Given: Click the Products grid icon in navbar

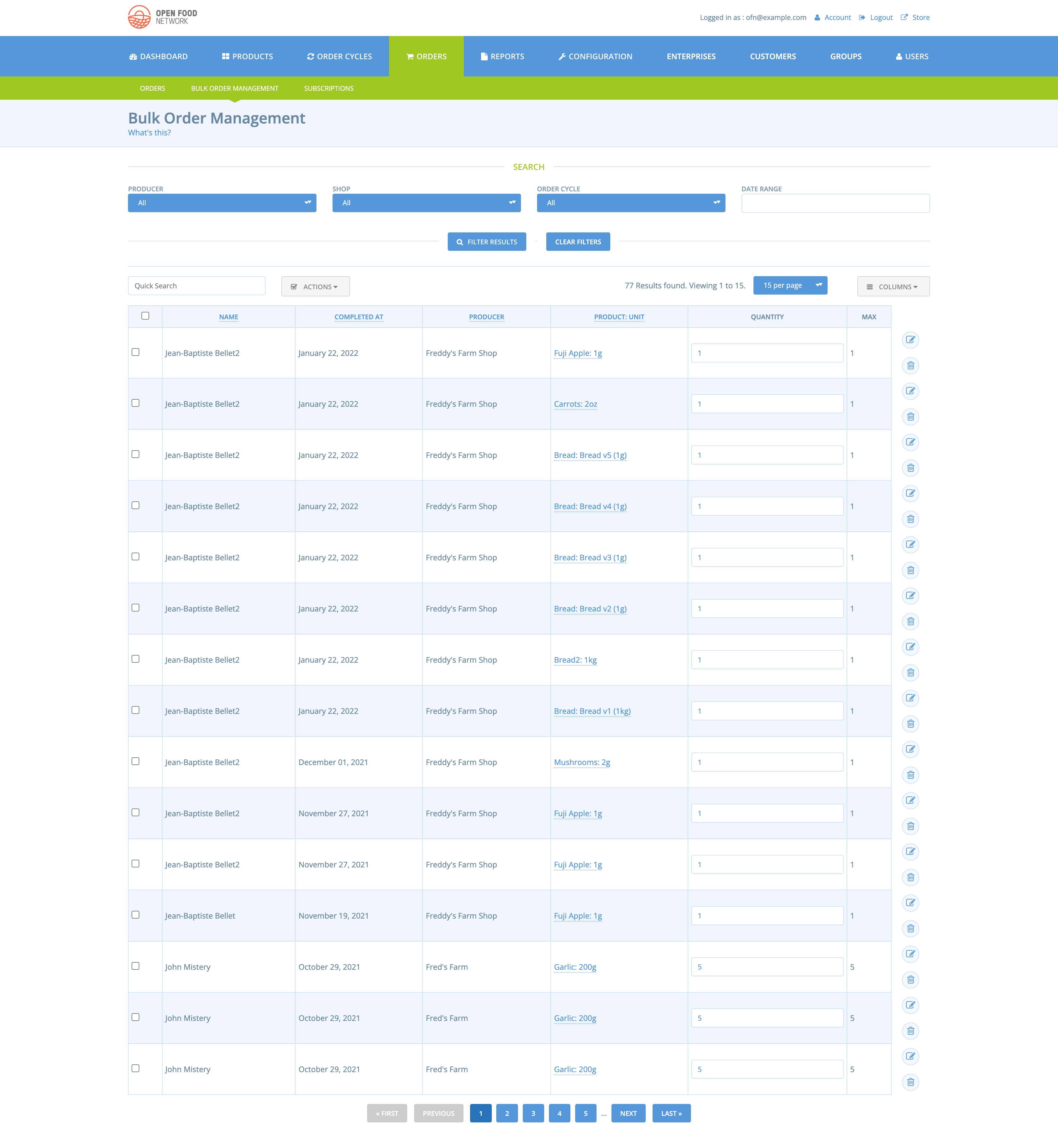Looking at the screenshot, I should 225,56.
